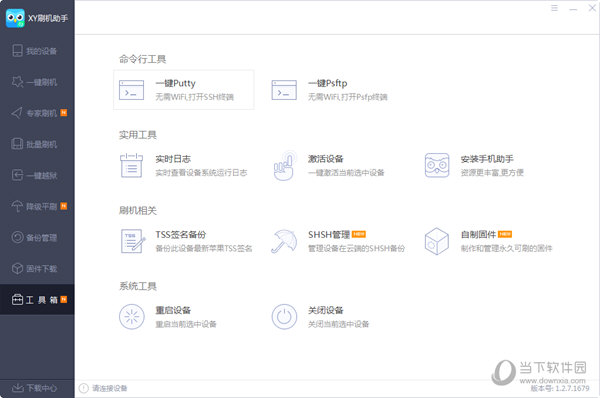Click the 降级平刷 umbrella sidebar icon
This screenshot has width=600, height=398.
click(x=17, y=206)
